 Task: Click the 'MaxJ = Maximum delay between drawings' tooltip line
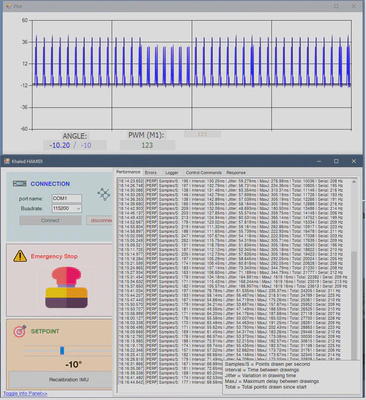pyautogui.click(x=272, y=381)
